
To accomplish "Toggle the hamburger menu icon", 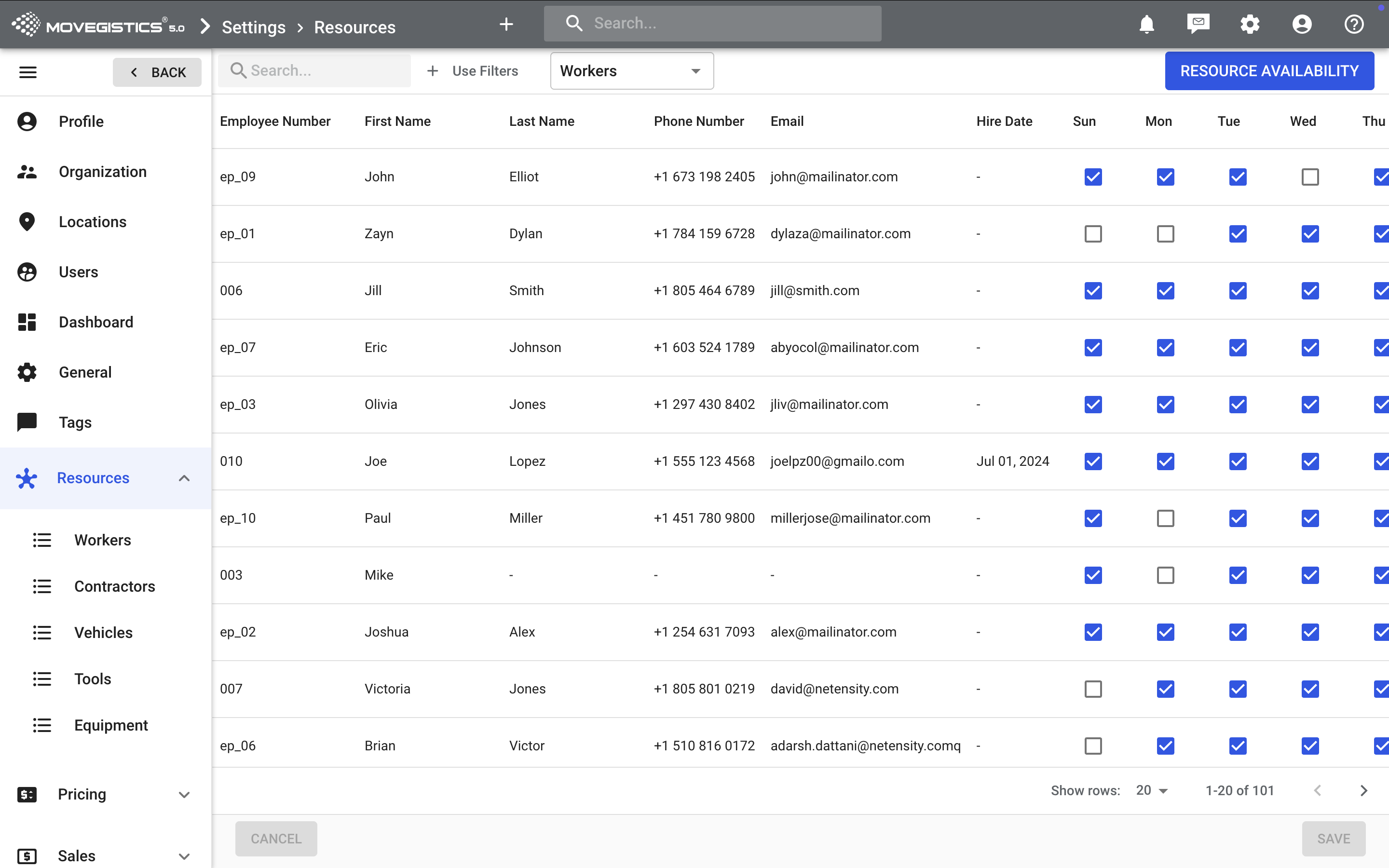I will click(27, 72).
